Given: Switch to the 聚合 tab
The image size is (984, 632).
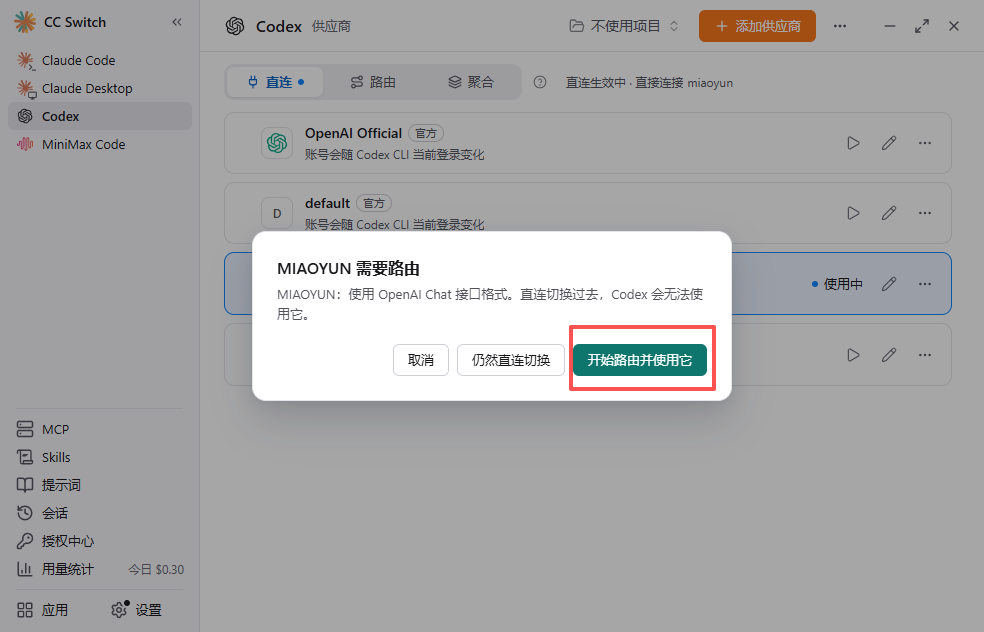Looking at the screenshot, I should click(x=471, y=82).
